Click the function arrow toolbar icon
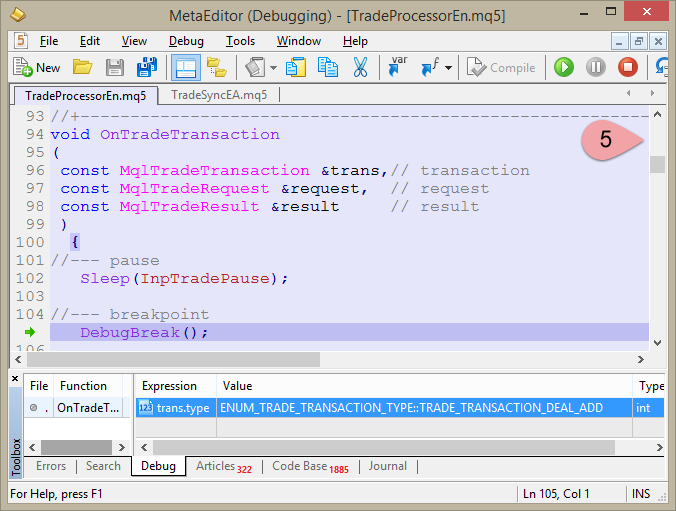The height and width of the screenshot is (511, 676). 430,67
